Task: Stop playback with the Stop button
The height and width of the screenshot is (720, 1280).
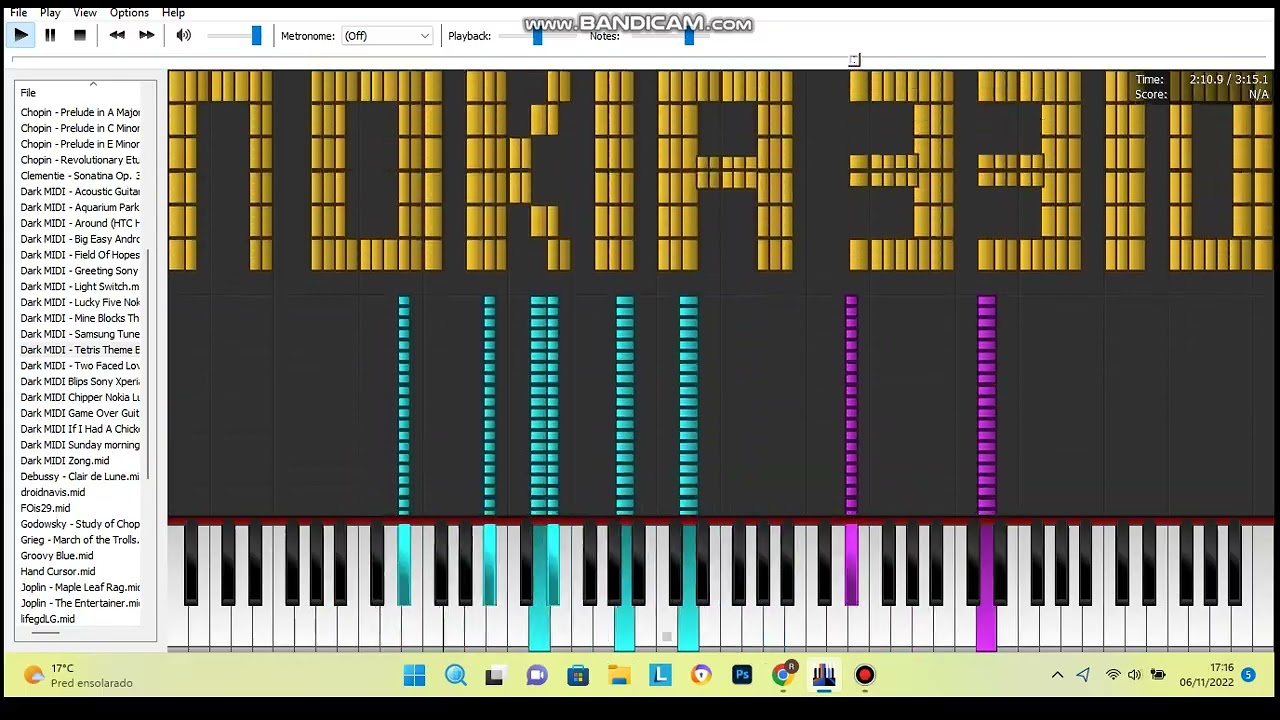Action: pos(80,35)
